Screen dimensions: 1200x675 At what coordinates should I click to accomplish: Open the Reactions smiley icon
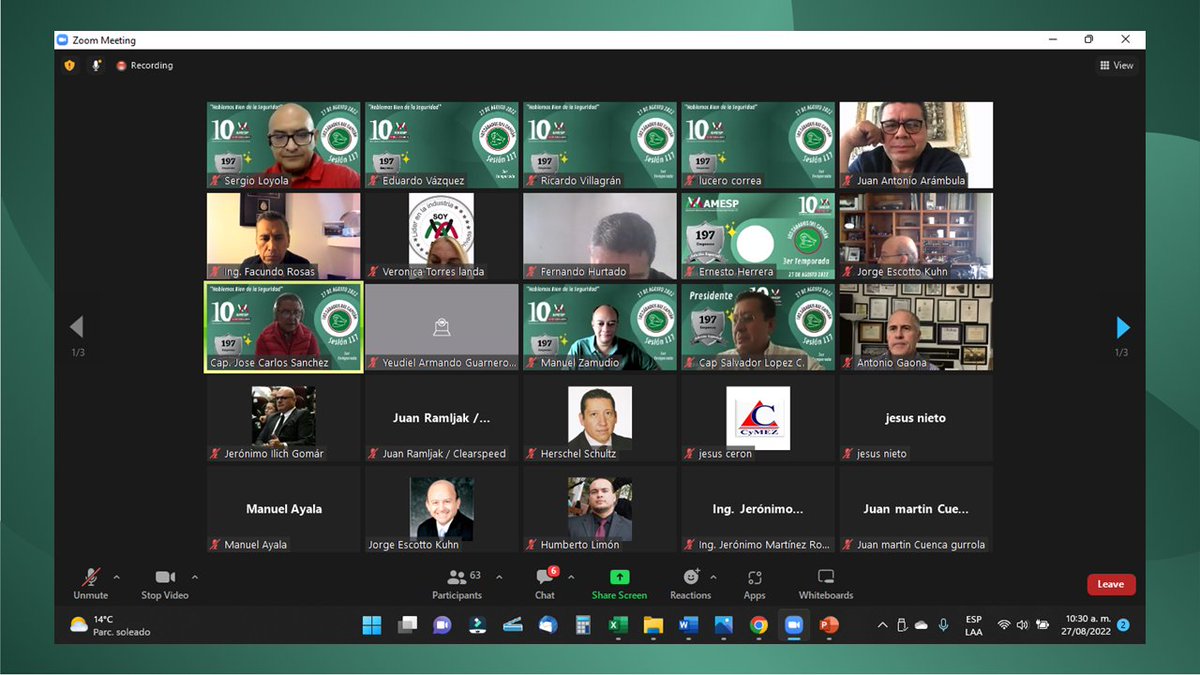(x=691, y=577)
